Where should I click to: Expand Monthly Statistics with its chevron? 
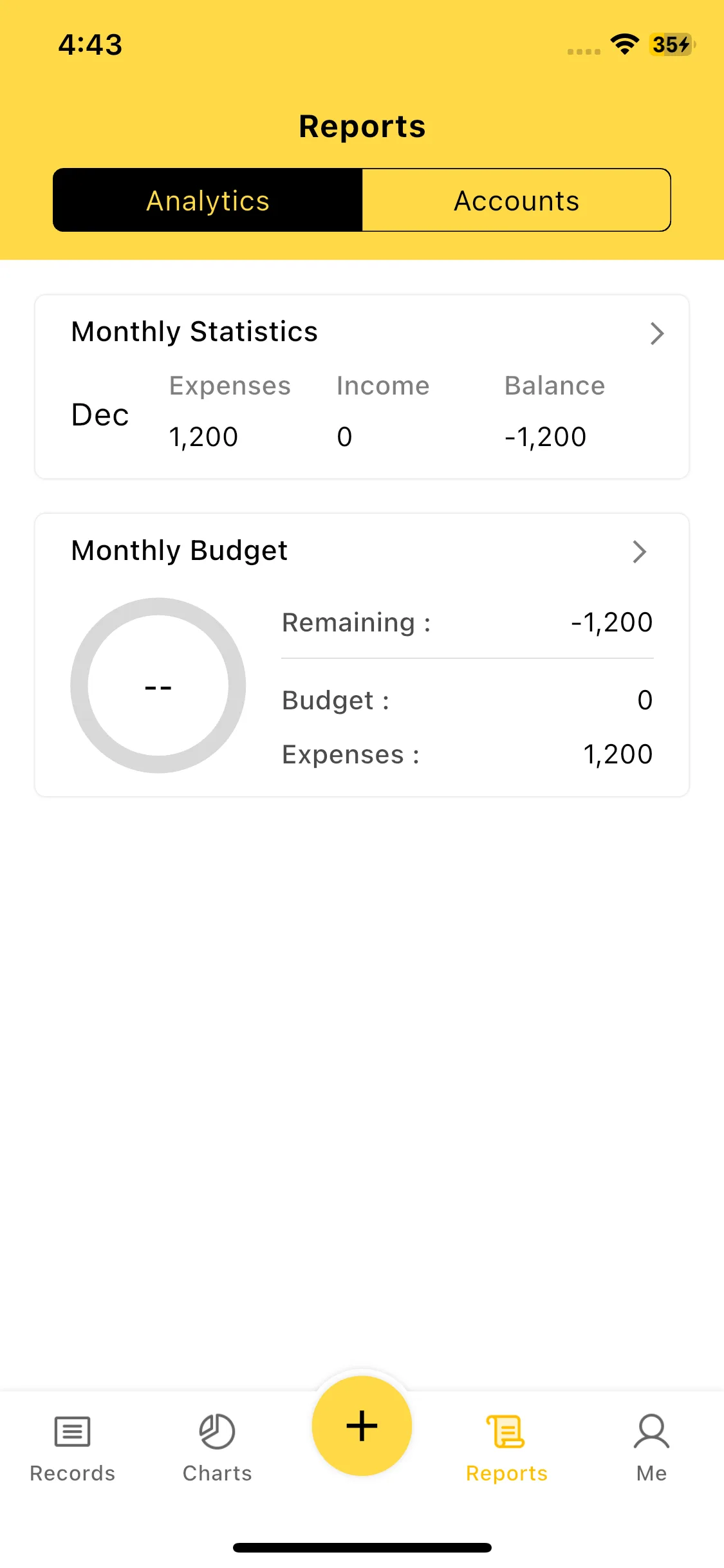pyautogui.click(x=656, y=333)
